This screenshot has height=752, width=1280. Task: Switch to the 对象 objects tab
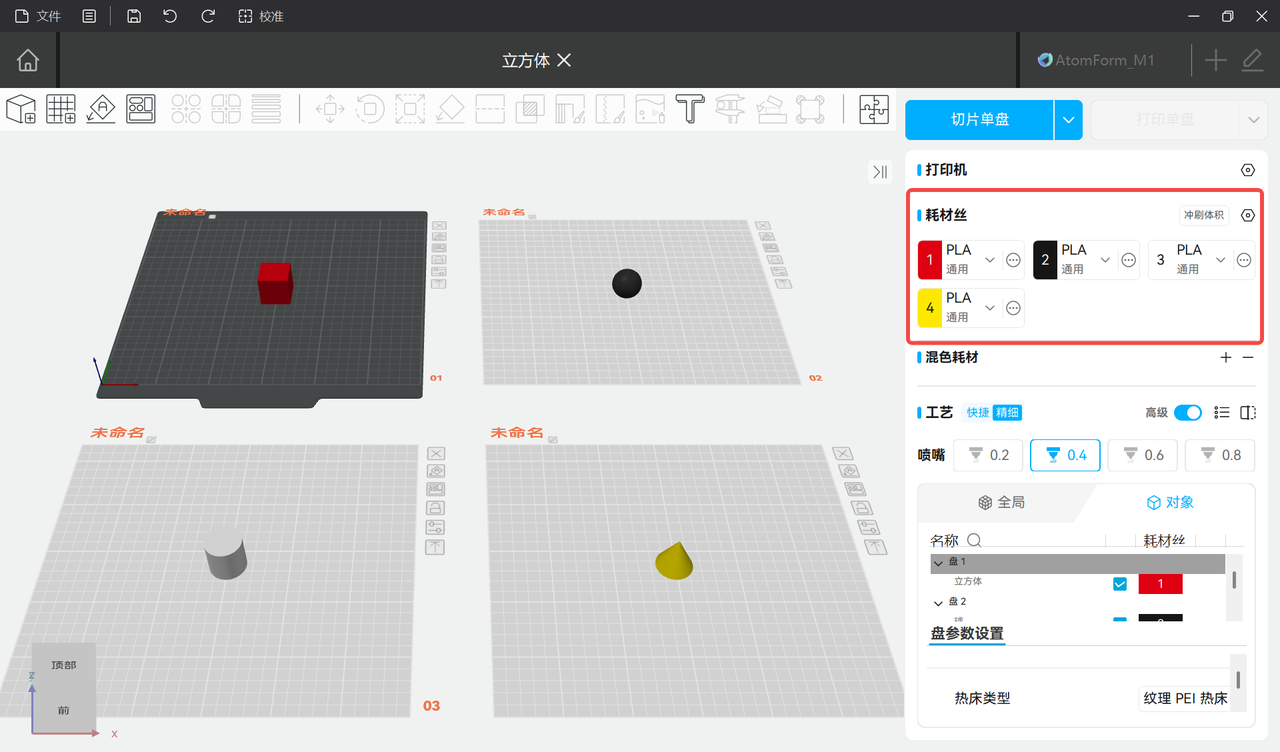1170,502
